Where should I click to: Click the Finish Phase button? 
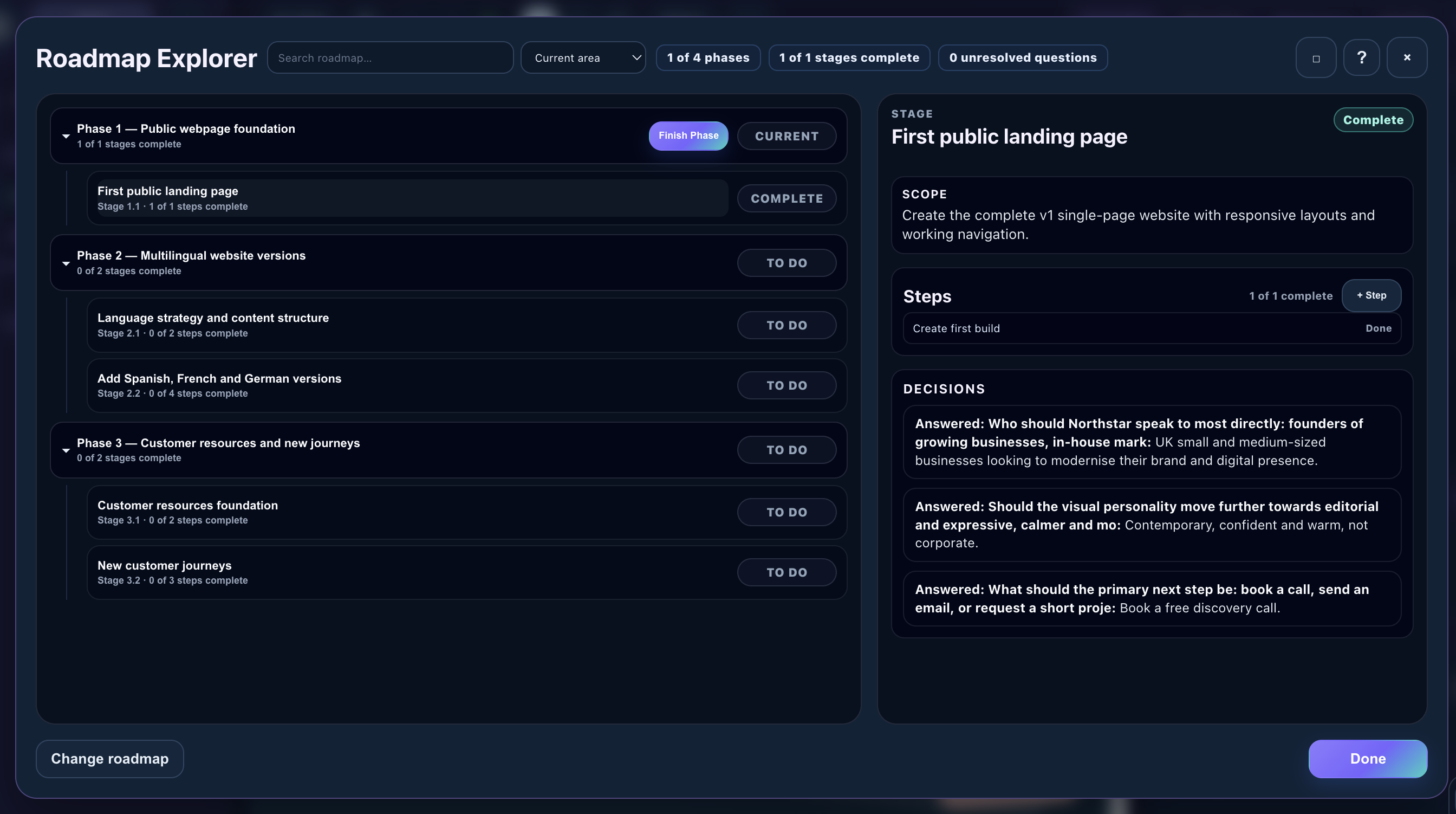(688, 136)
